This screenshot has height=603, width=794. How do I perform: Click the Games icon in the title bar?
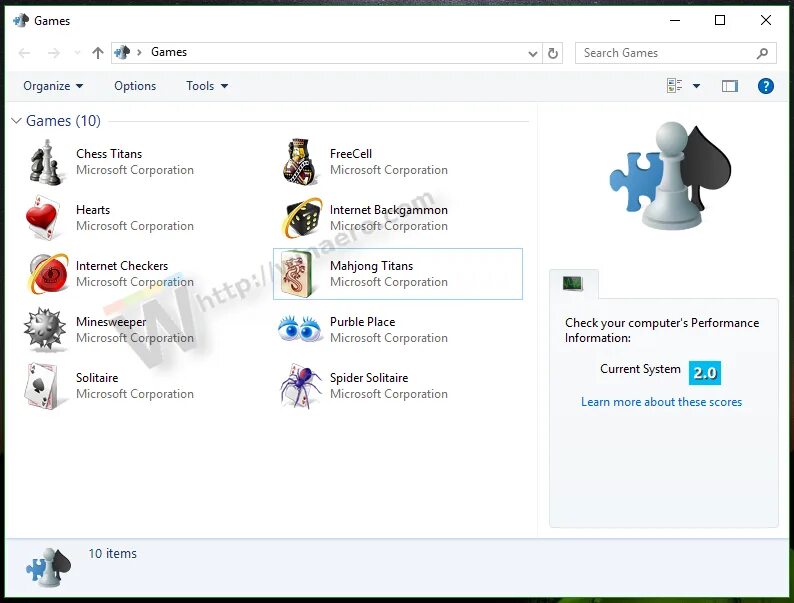click(21, 21)
